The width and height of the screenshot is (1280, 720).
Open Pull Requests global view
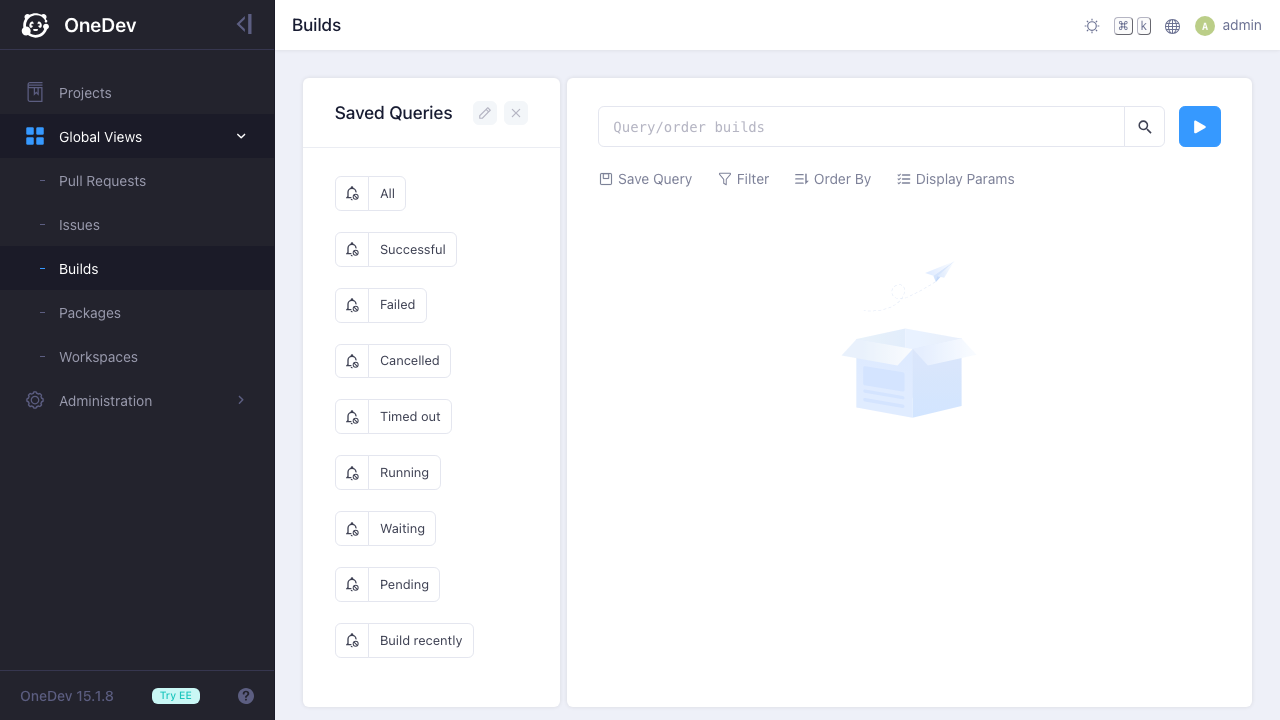point(137,181)
